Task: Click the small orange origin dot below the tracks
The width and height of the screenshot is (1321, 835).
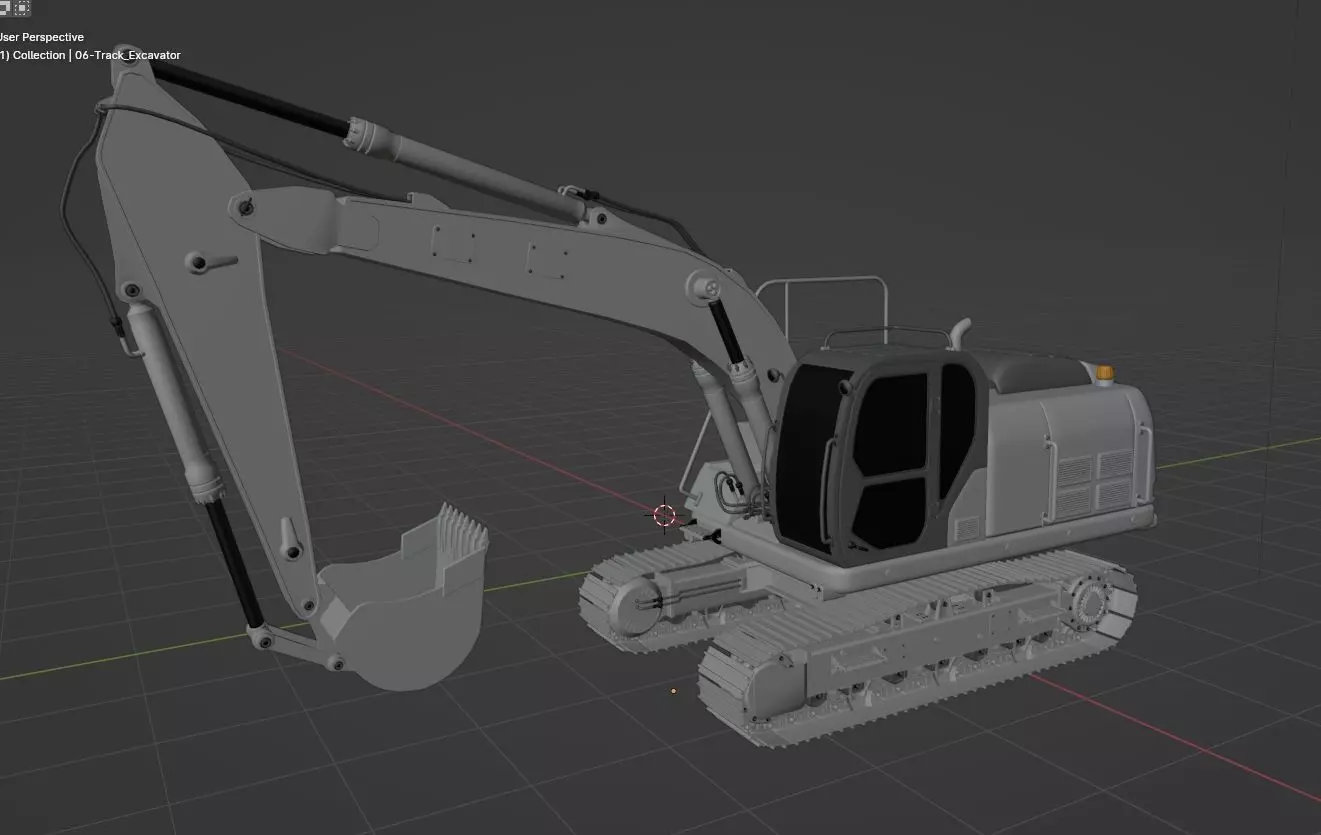Action: [x=673, y=690]
